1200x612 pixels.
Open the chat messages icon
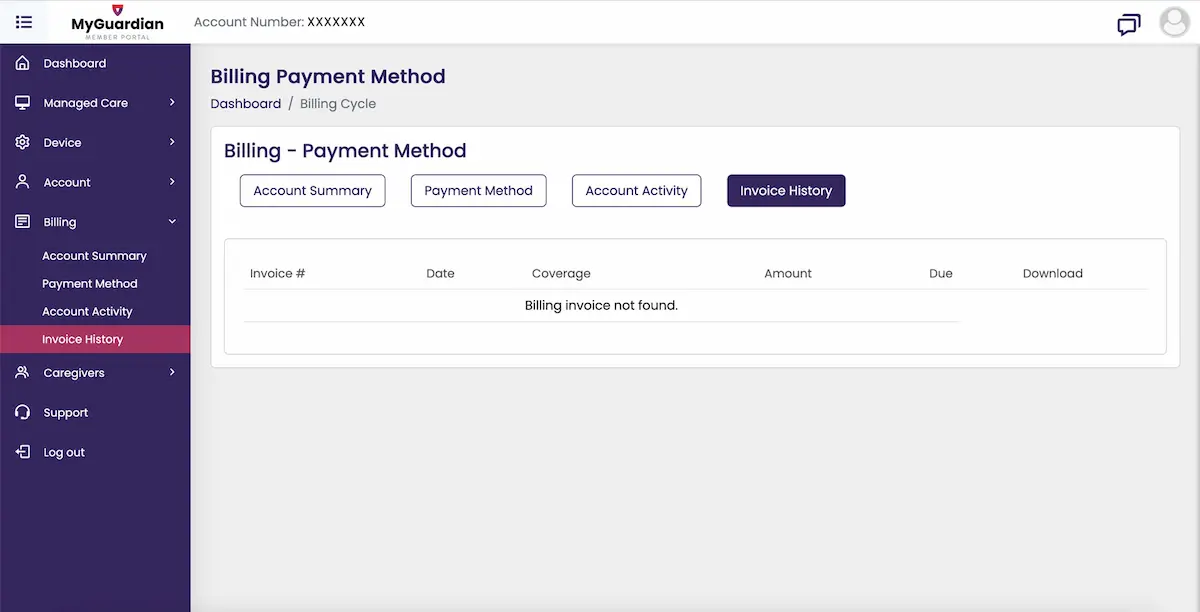(1129, 25)
